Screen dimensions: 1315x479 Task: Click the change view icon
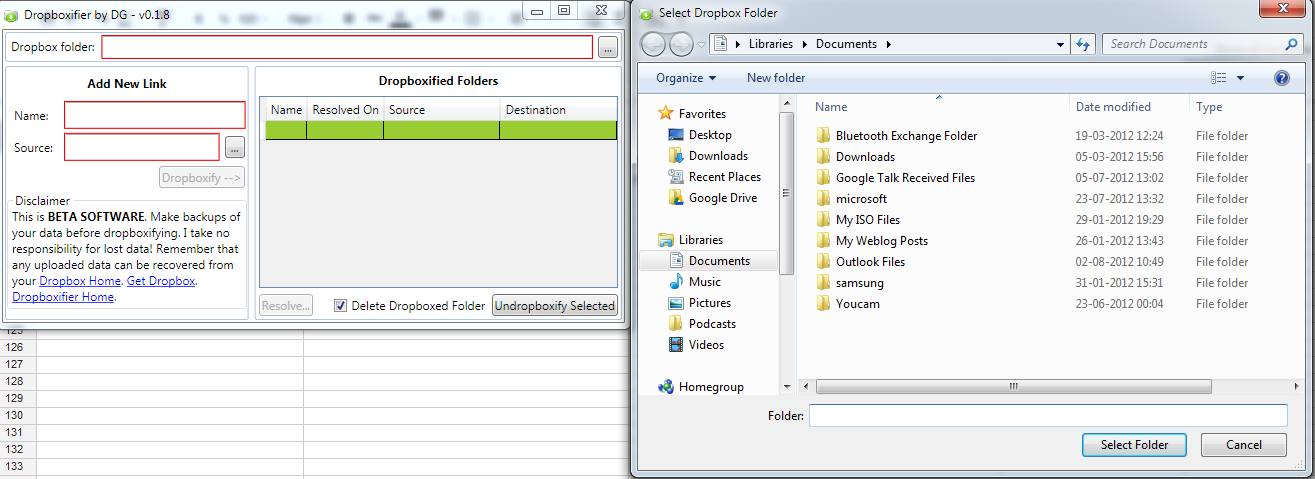[1218, 78]
